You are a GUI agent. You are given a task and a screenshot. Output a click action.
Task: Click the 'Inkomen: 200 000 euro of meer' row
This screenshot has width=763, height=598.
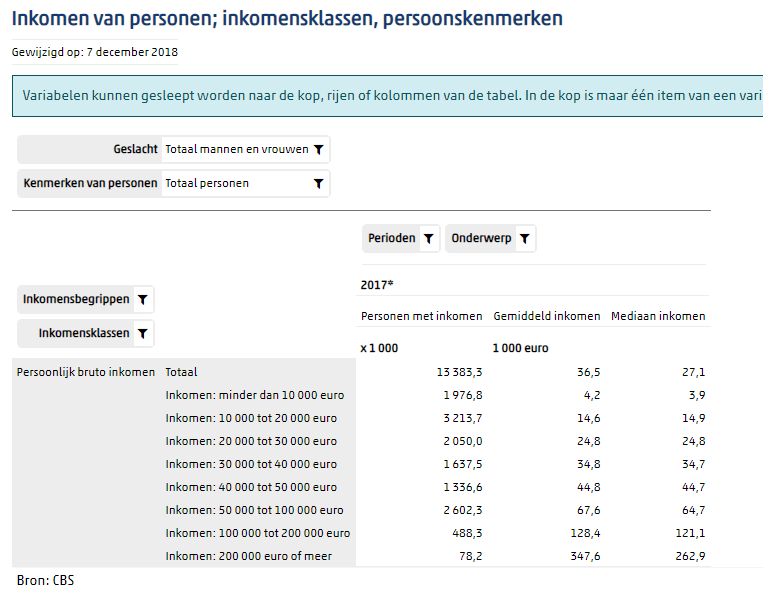248,556
